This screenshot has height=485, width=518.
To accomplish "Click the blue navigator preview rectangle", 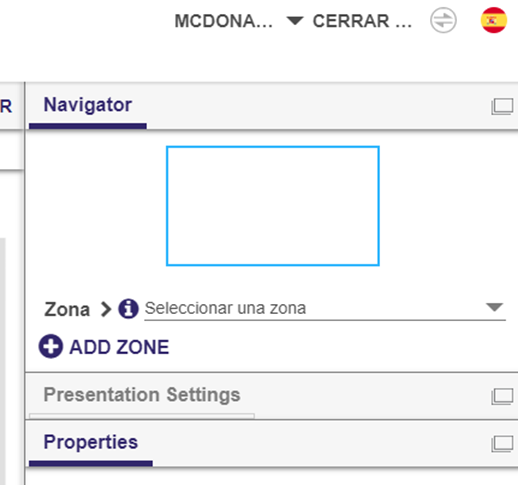I will [x=273, y=206].
